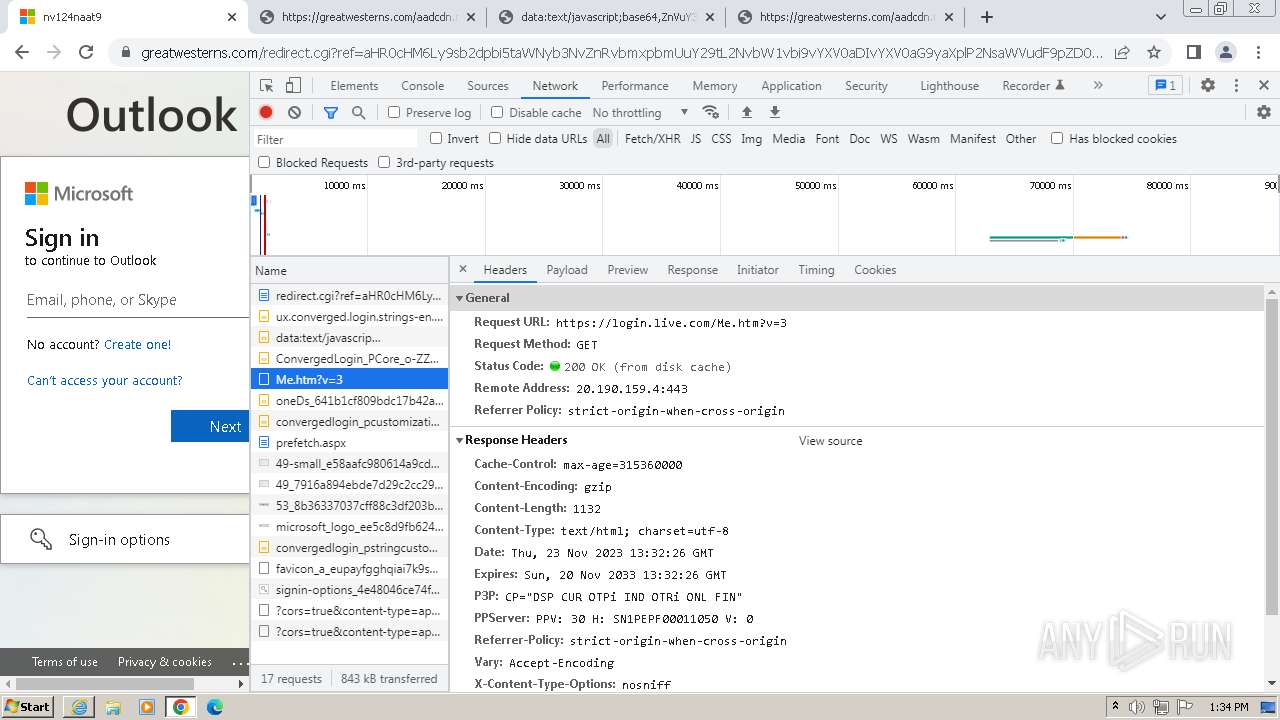Click the network Filter text box
The height and width of the screenshot is (720, 1280).
[335, 139]
